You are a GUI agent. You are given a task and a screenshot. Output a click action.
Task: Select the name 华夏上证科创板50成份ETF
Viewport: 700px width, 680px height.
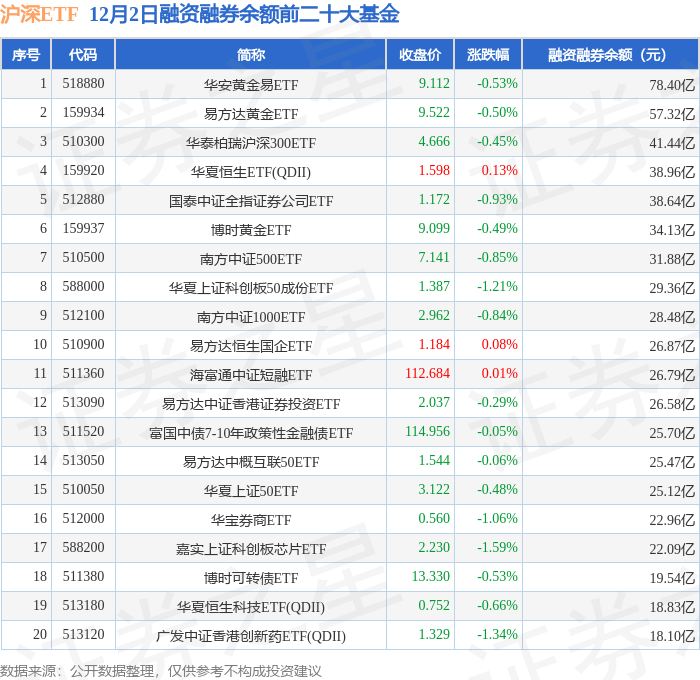251,288
